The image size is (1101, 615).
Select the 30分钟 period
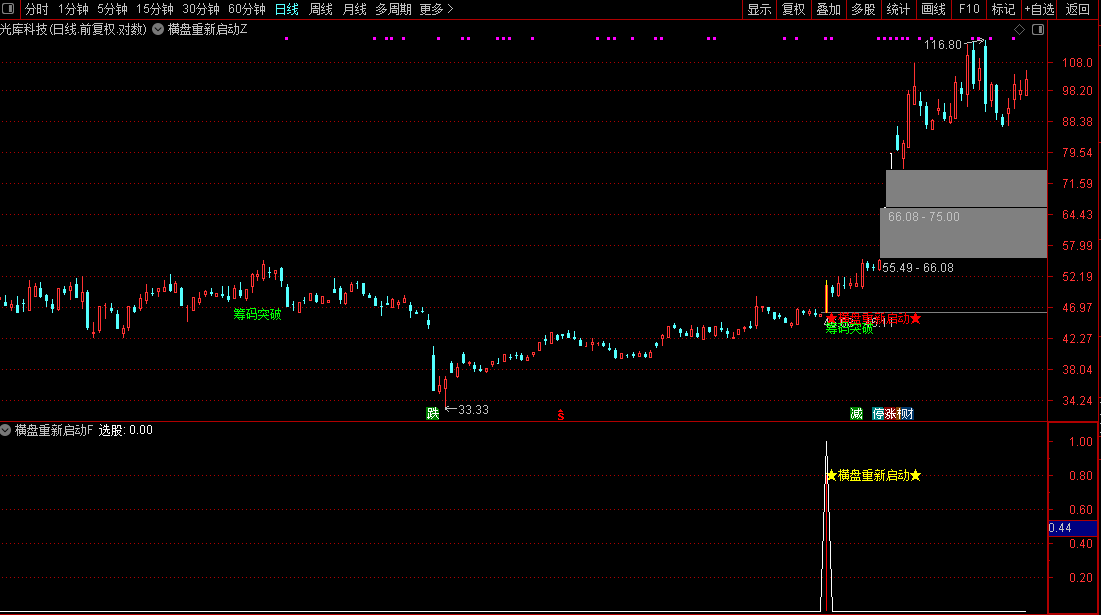(201, 9)
